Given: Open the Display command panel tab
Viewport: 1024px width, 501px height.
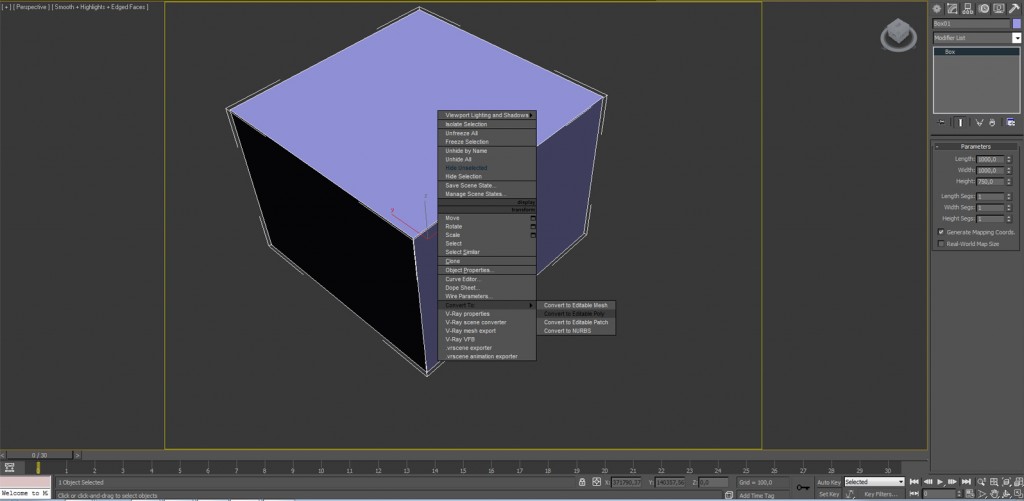Looking at the screenshot, I should (999, 8).
